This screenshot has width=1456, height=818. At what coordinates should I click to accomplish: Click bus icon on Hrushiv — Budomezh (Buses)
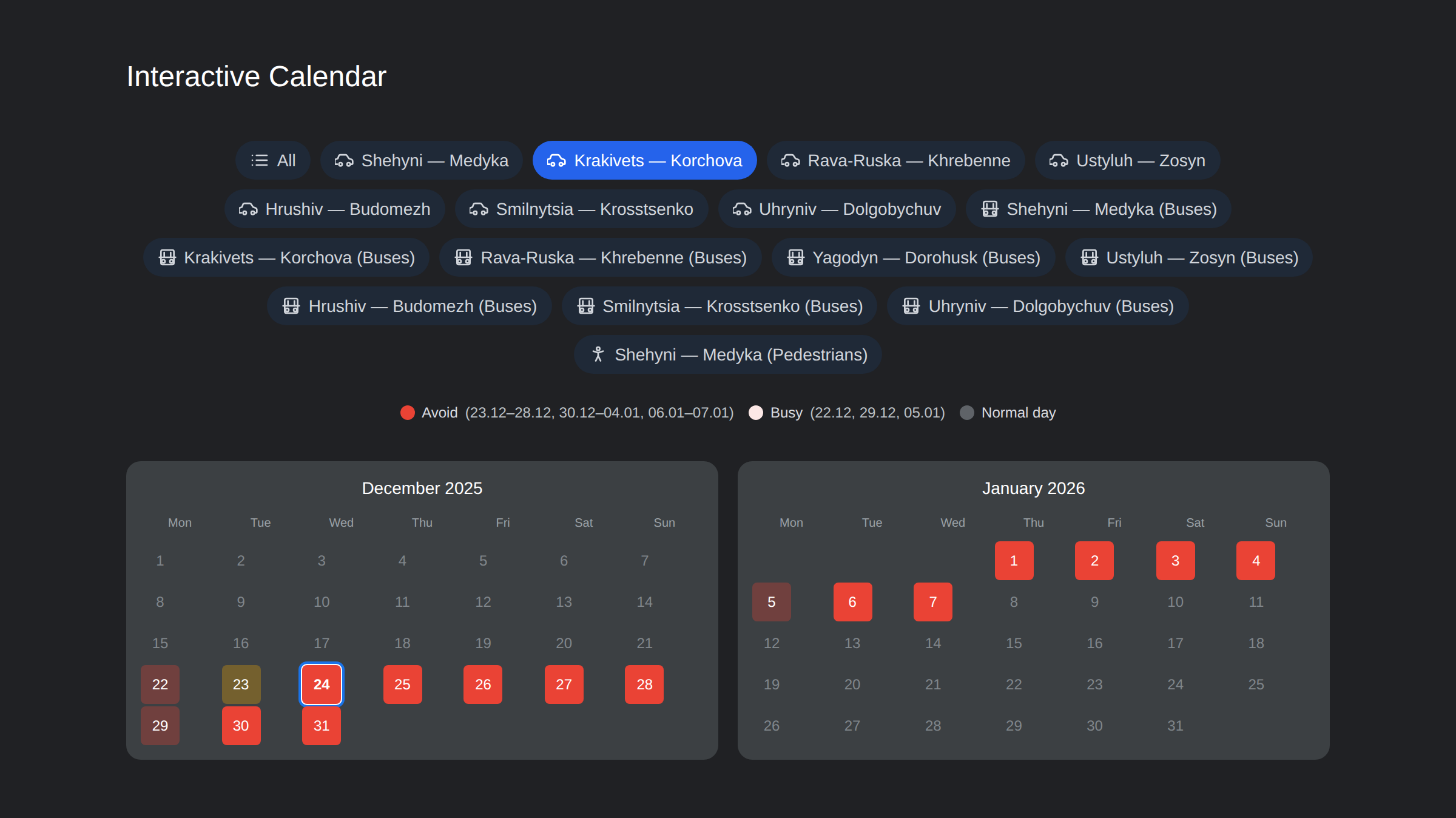pos(291,306)
